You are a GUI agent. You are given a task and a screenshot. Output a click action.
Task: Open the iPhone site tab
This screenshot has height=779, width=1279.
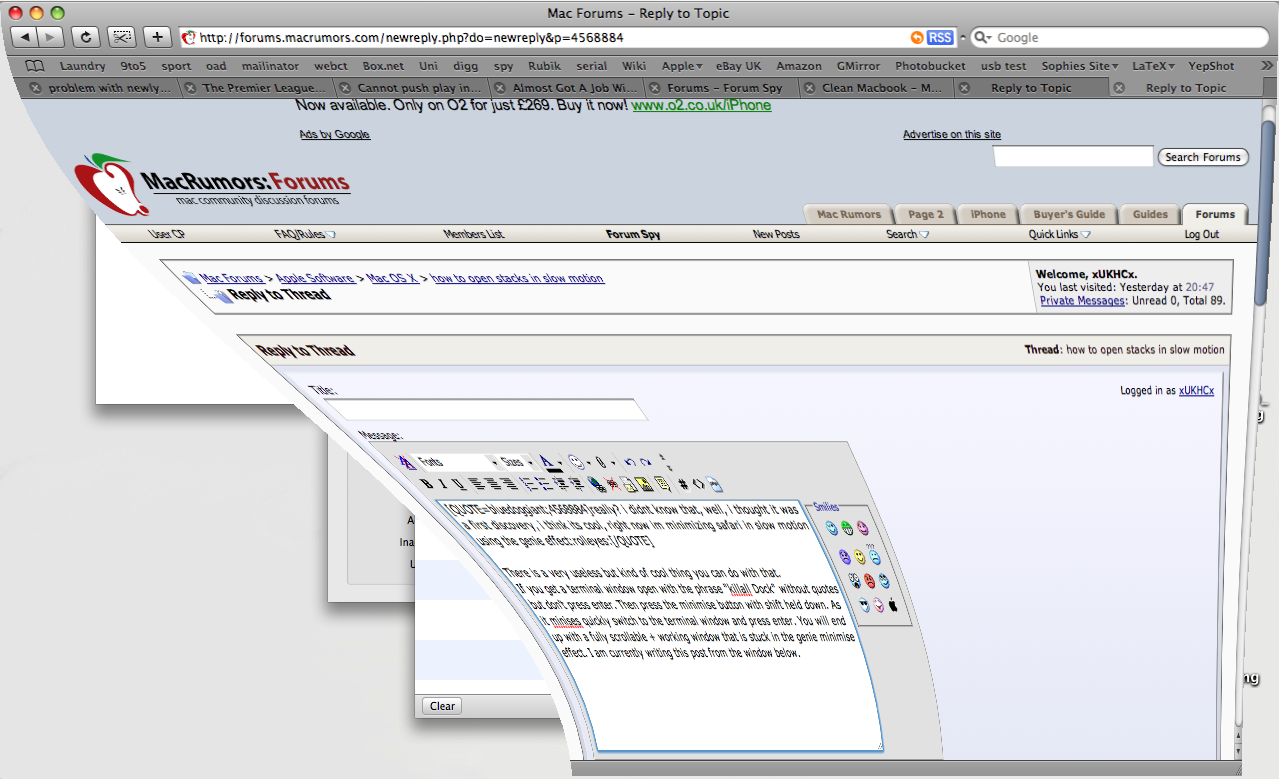[988, 214]
